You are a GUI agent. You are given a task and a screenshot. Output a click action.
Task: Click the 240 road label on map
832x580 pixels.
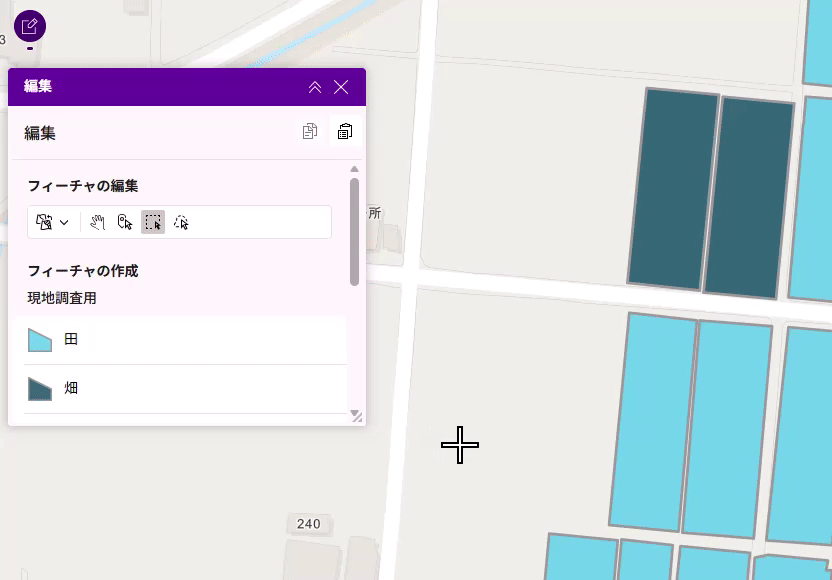(309, 524)
